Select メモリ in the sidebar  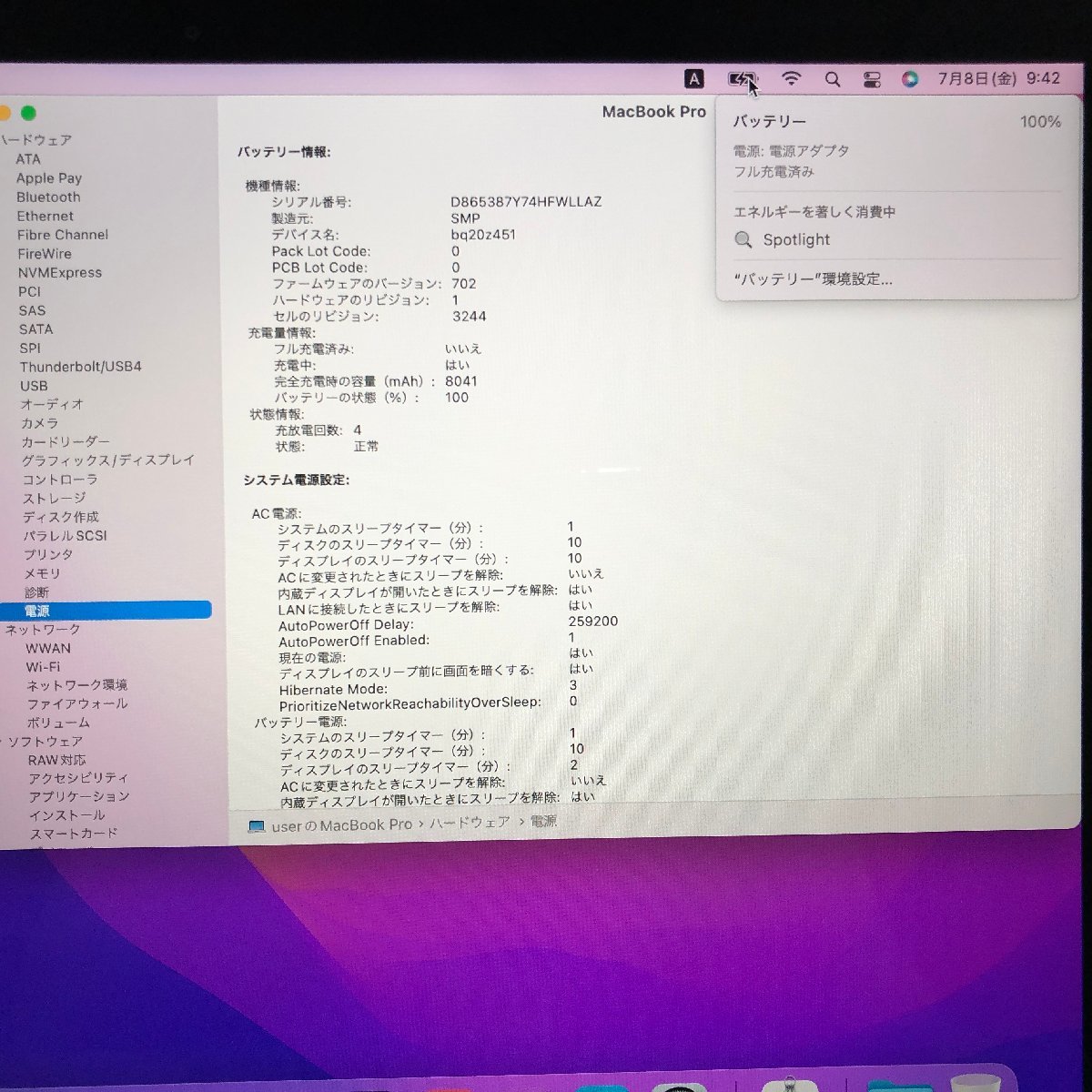pos(43,573)
